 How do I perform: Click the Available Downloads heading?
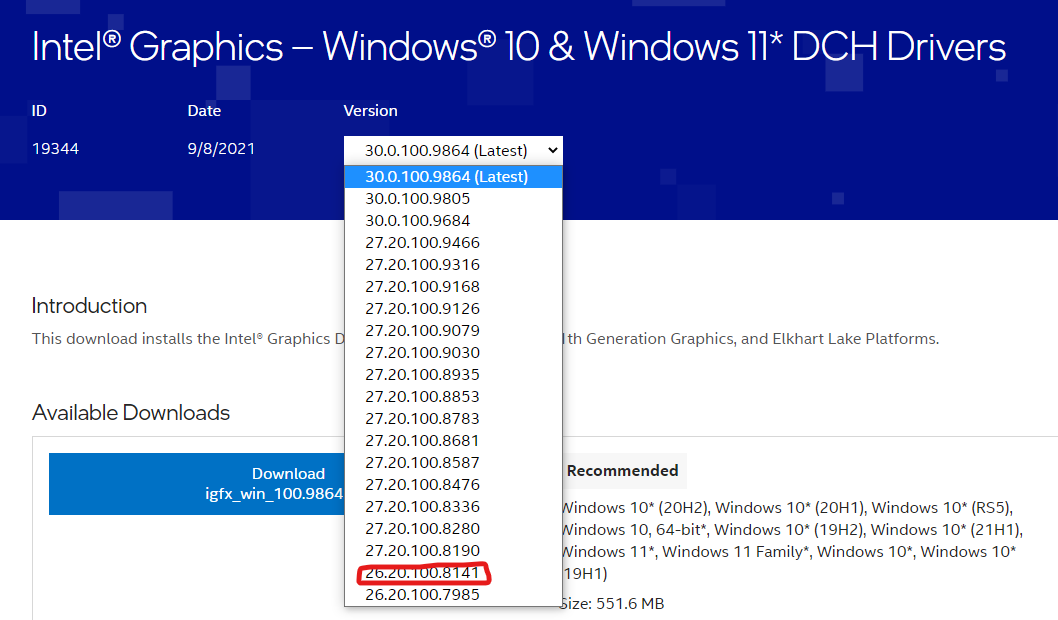[131, 412]
